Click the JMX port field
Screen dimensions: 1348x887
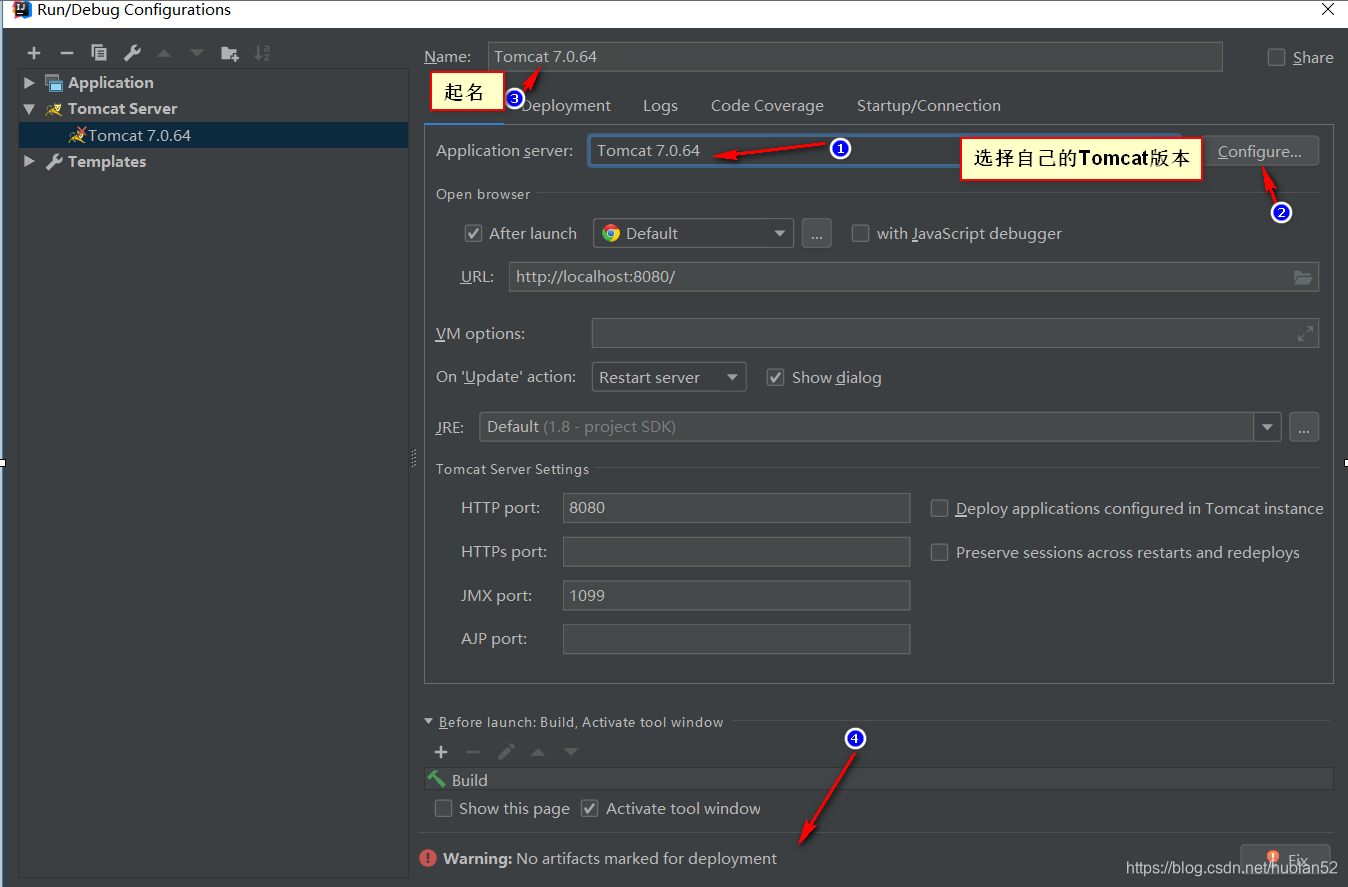click(736, 595)
